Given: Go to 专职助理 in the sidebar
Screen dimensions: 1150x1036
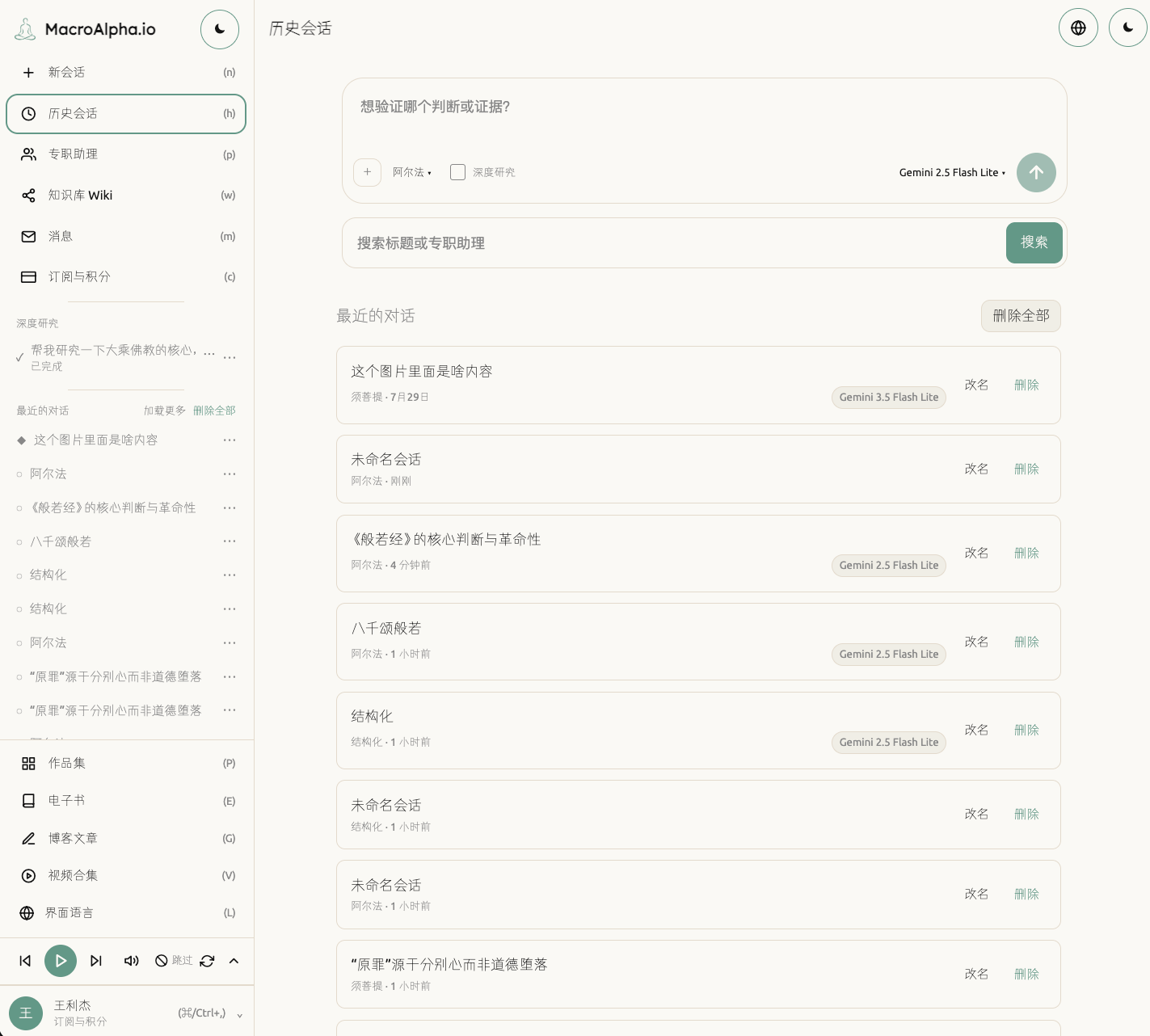Looking at the screenshot, I should click(126, 154).
